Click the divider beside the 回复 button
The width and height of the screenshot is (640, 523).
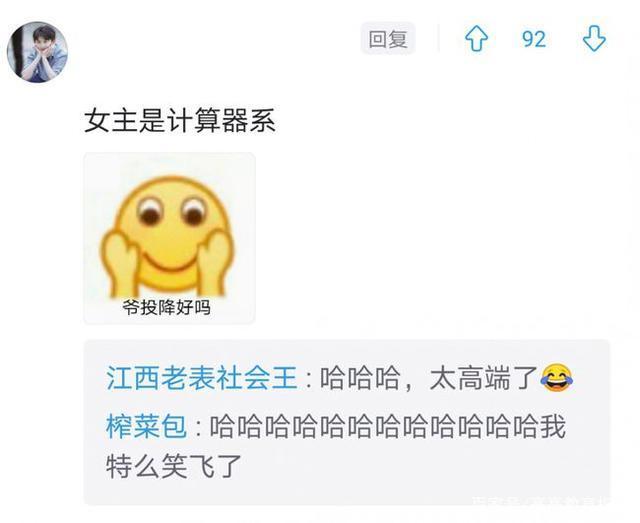tap(439, 38)
